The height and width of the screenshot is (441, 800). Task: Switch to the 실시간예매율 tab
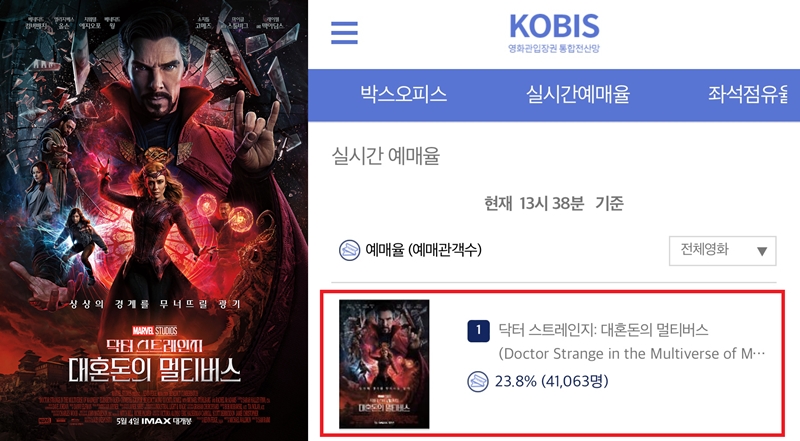click(578, 94)
